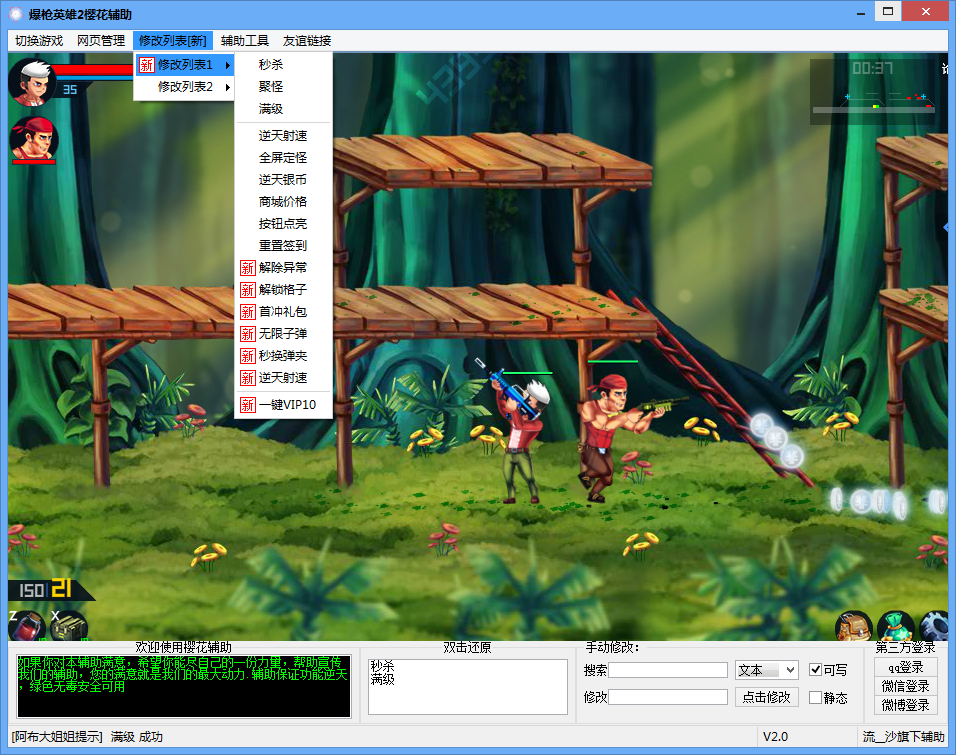The height and width of the screenshot is (755, 956).
Task: Click the 微信登录 button
Action: (905, 686)
